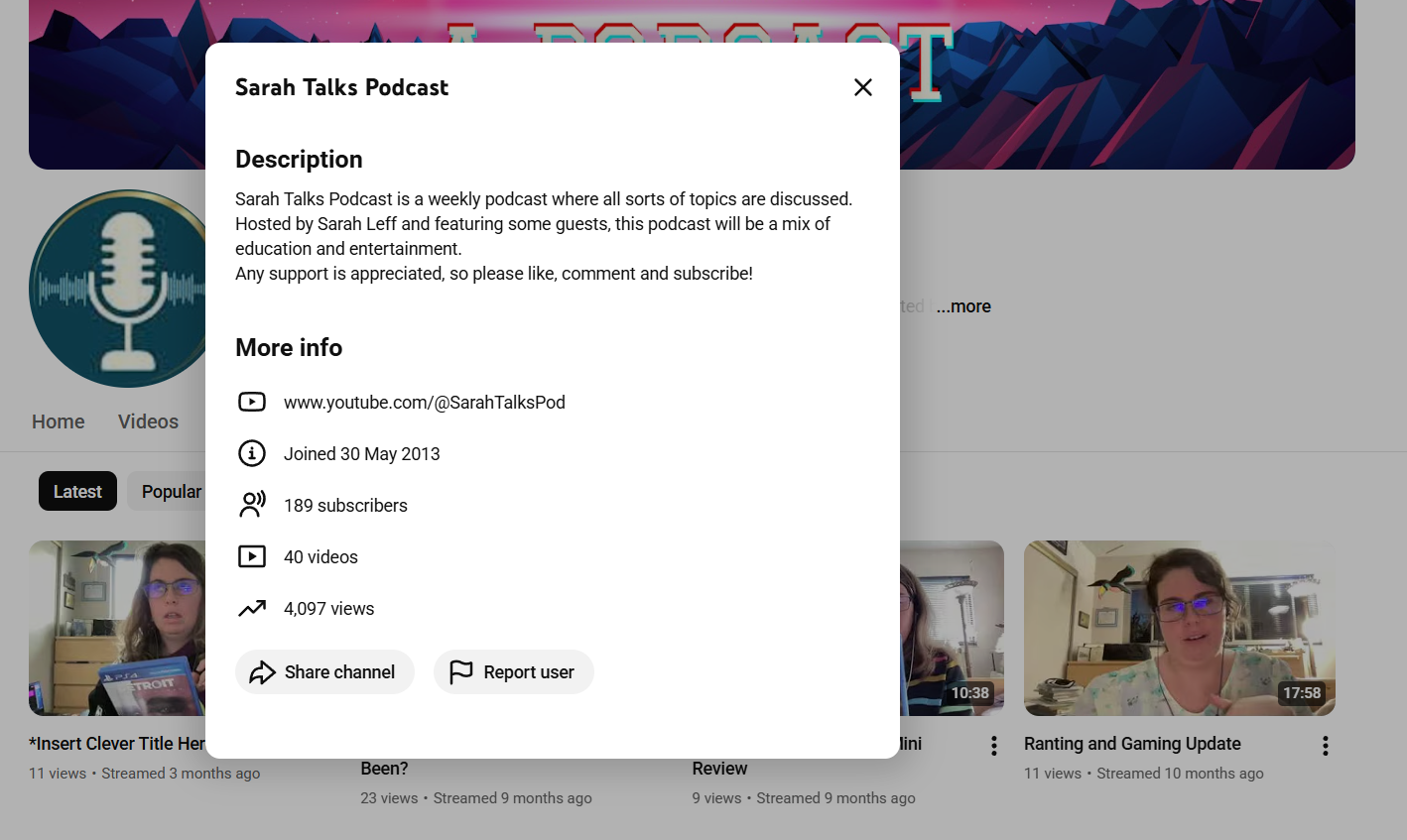Screen dimensions: 1407x840
Task: Click the 'Ranting and Gaming Update' title
Action: pos(1132,744)
